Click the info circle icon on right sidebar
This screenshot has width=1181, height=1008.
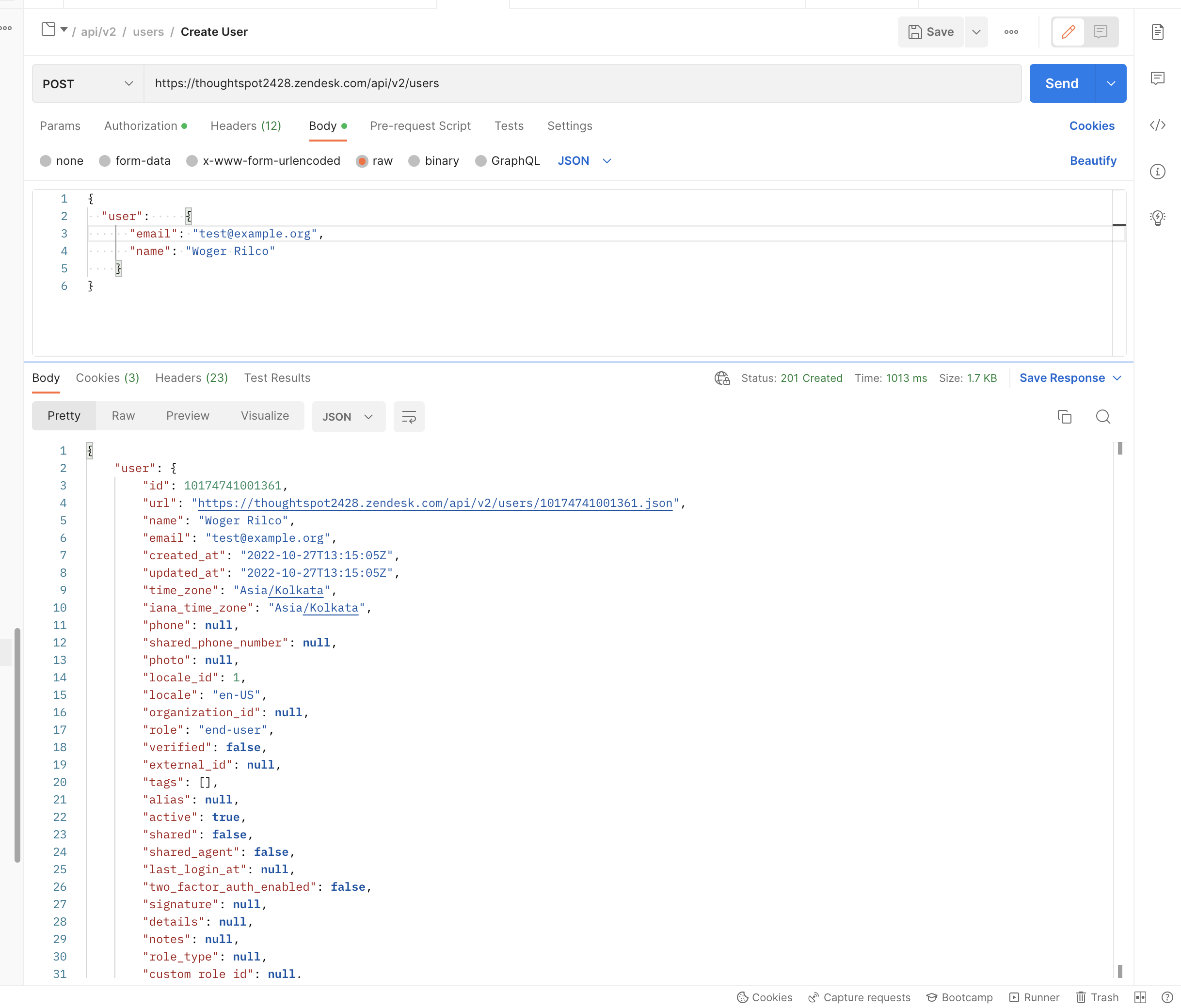tap(1158, 171)
